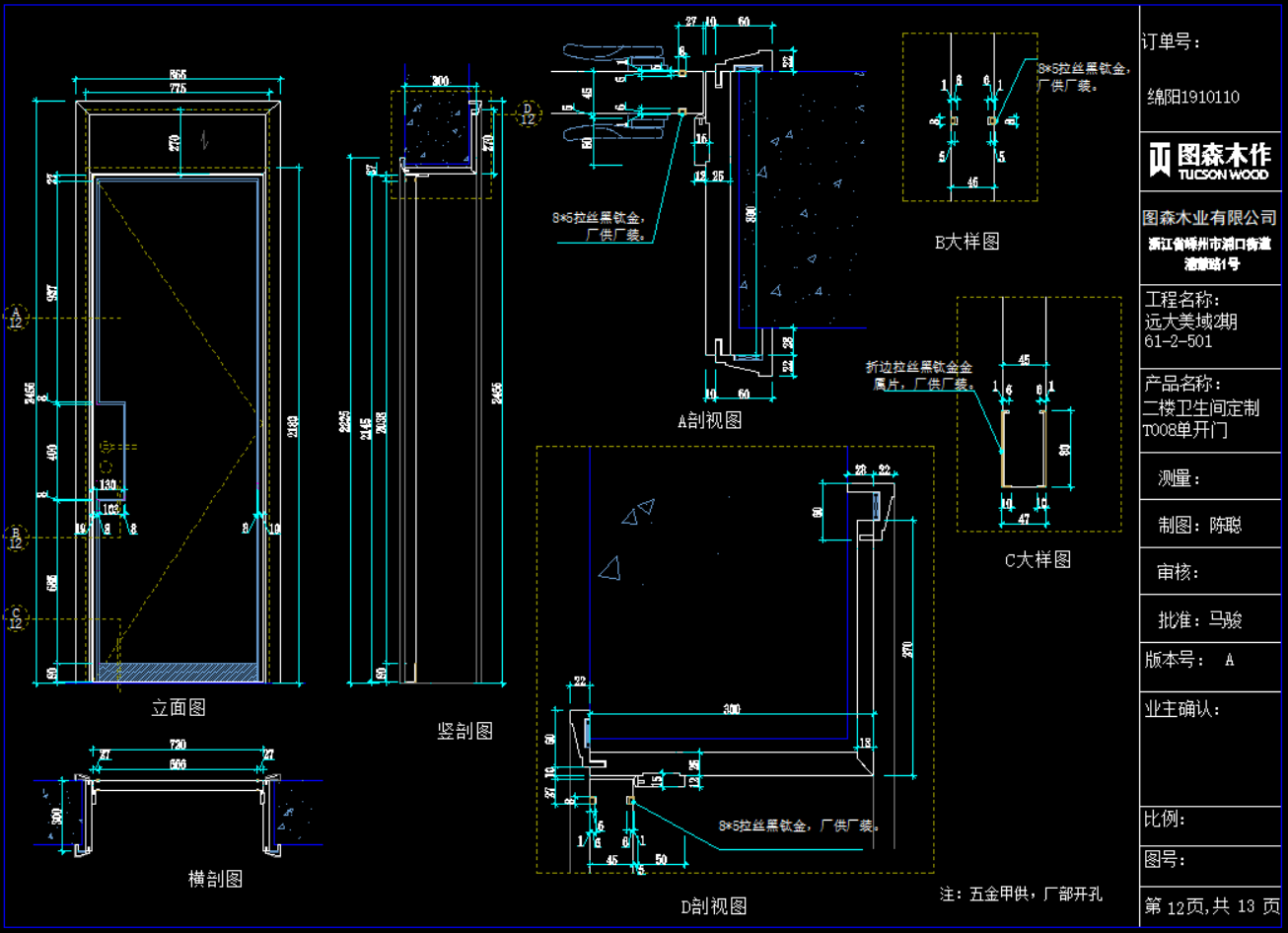Screen dimensions: 1288x933
Task: Click the order number 绵阳1910110
Action: pyautogui.click(x=1193, y=97)
